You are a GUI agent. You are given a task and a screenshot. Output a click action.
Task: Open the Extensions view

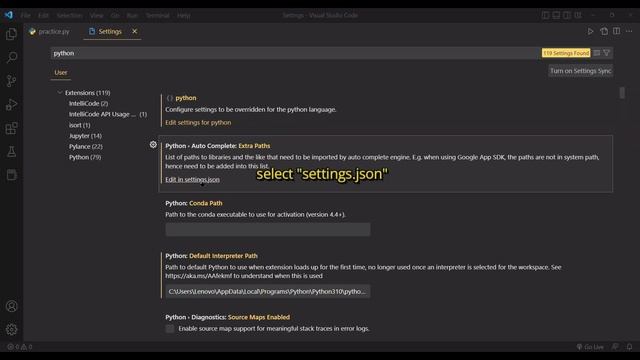pyautogui.click(x=11, y=128)
